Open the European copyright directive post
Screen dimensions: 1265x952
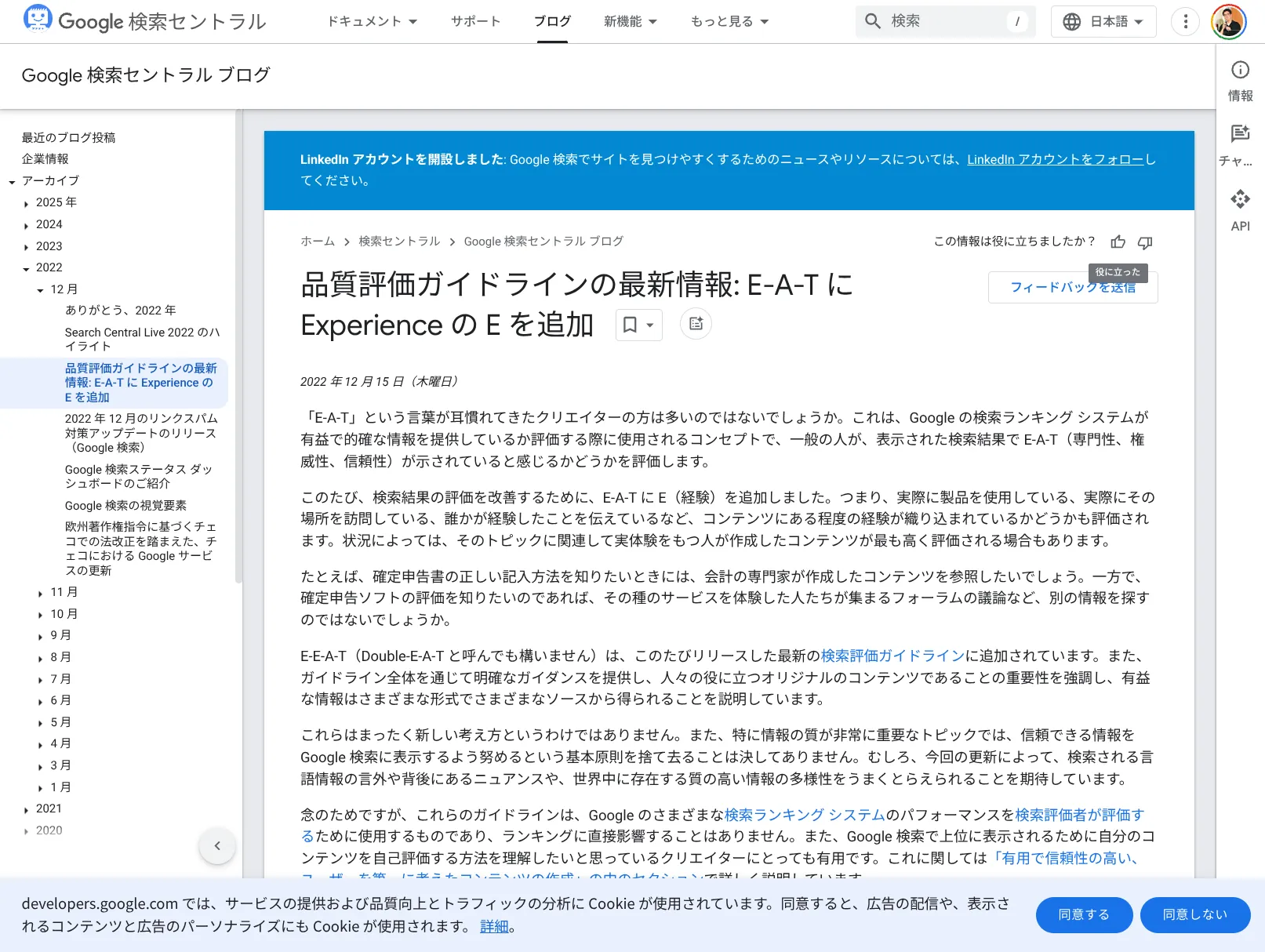coord(140,548)
